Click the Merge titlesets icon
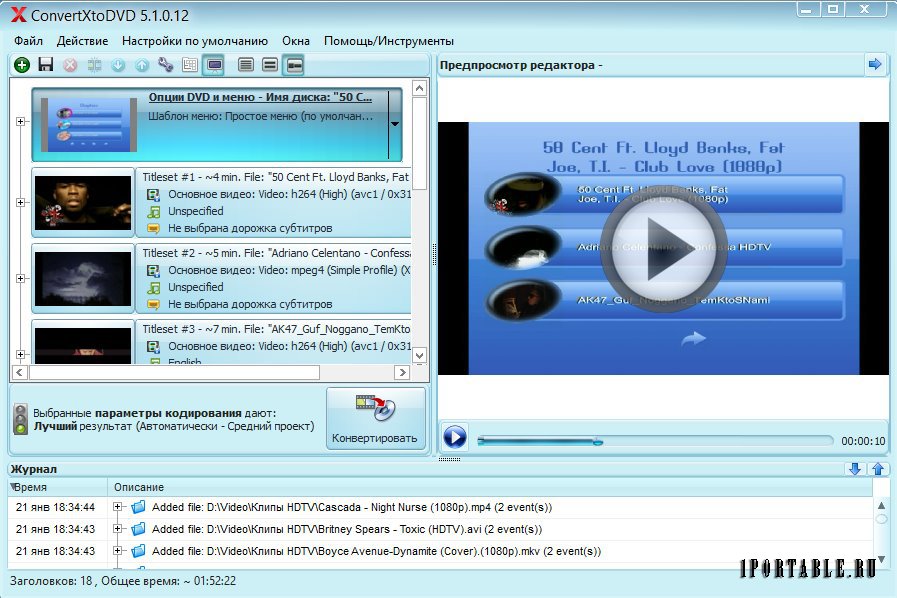Screen dimensions: 897x598 (94, 65)
